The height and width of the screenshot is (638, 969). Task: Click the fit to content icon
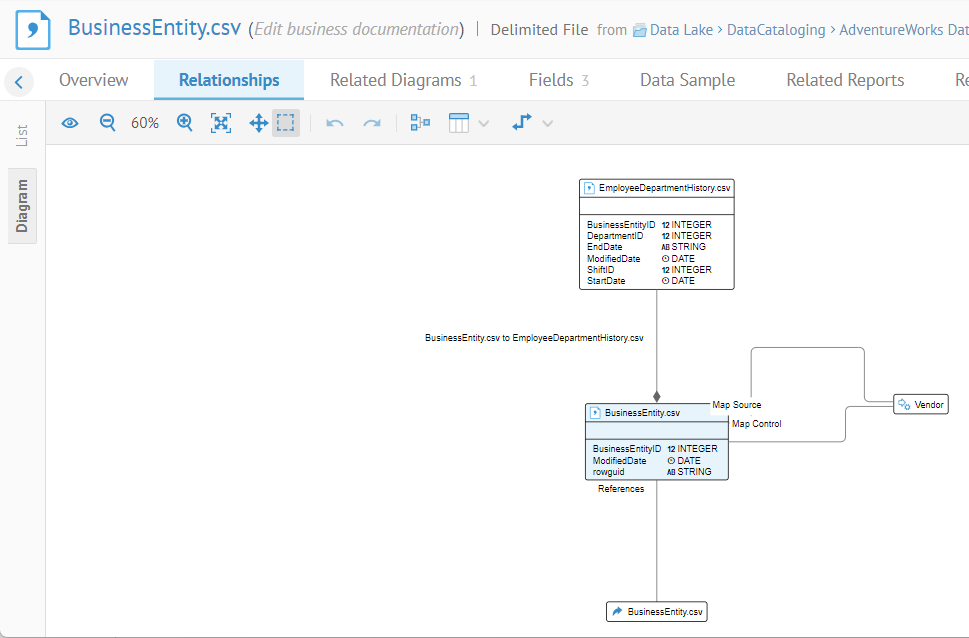click(221, 123)
